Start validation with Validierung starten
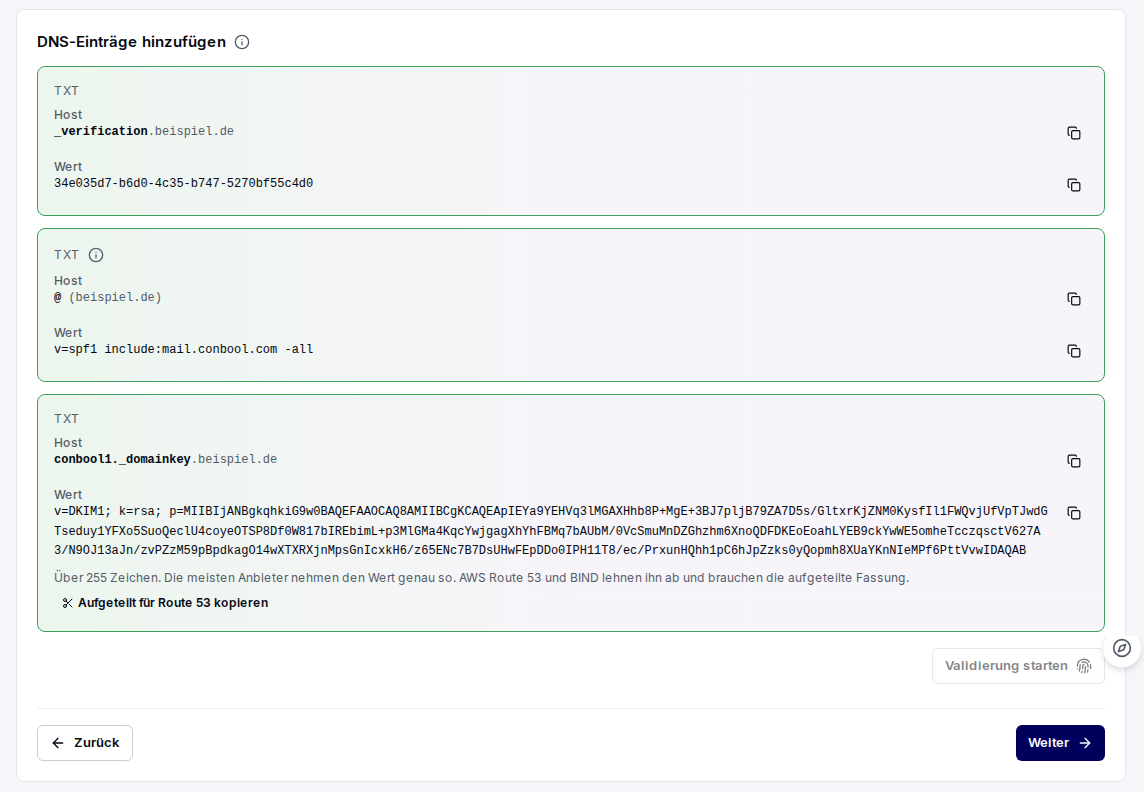1144x792 pixels. click(x=1018, y=666)
